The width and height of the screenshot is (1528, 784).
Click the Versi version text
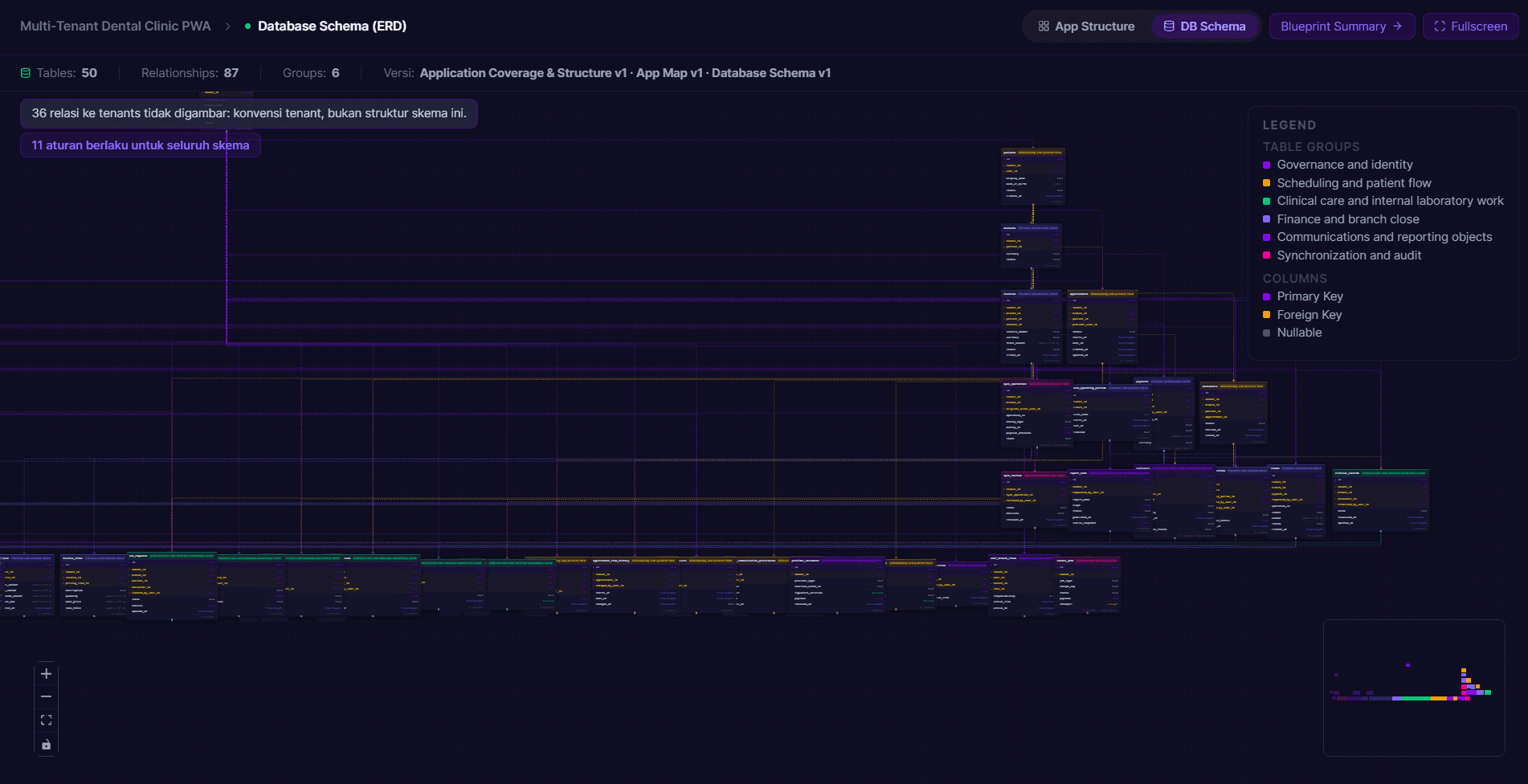[607, 73]
